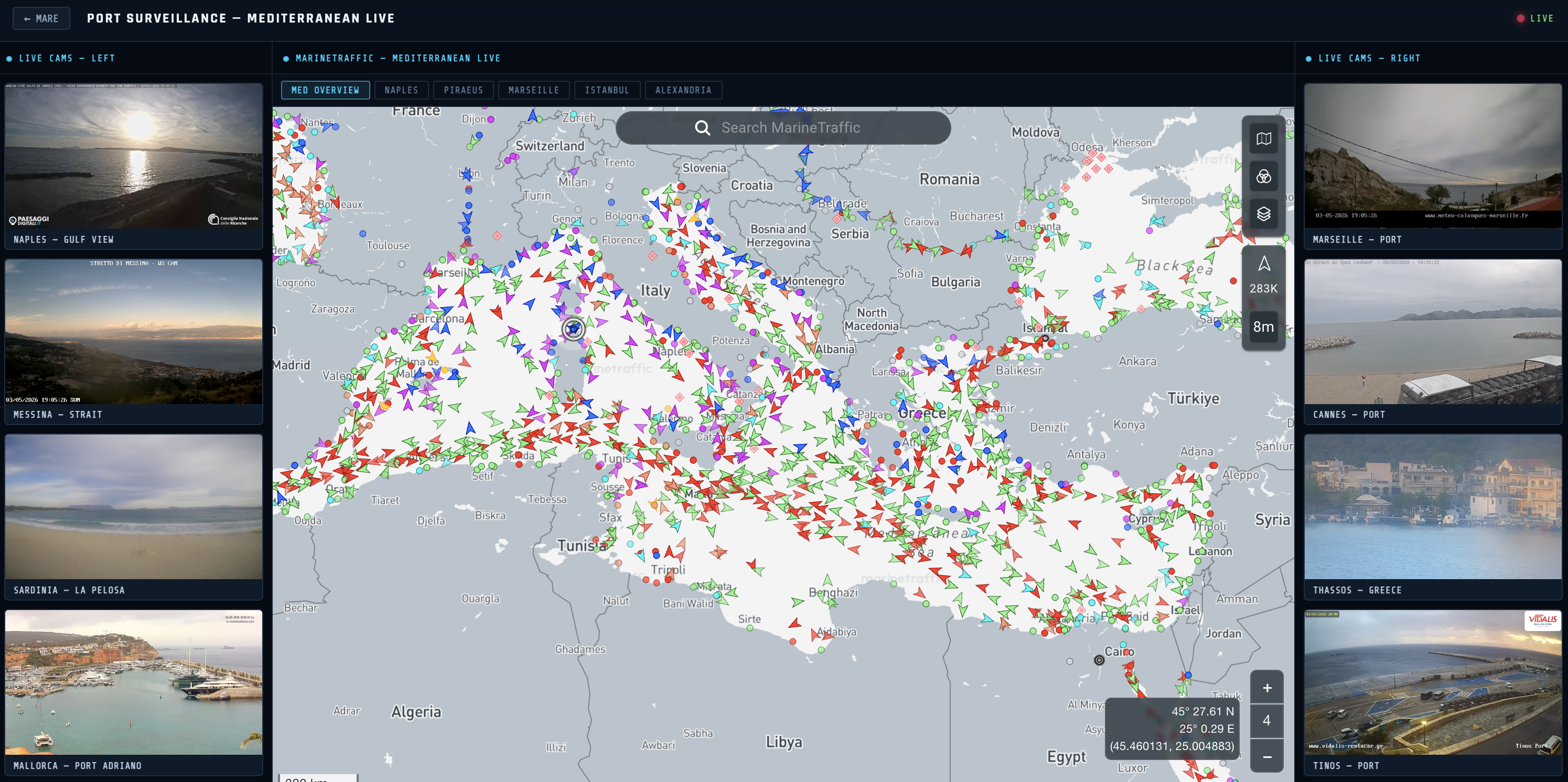Focus the Search MarineTraffic field
This screenshot has width=1568, height=782.
(783, 128)
